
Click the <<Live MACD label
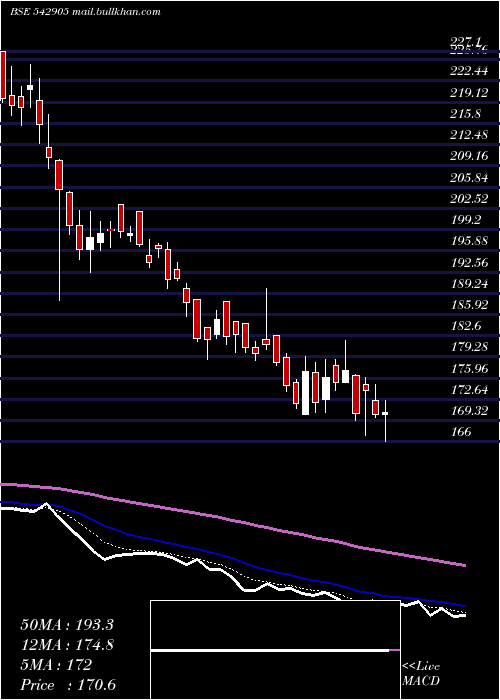tap(421, 674)
